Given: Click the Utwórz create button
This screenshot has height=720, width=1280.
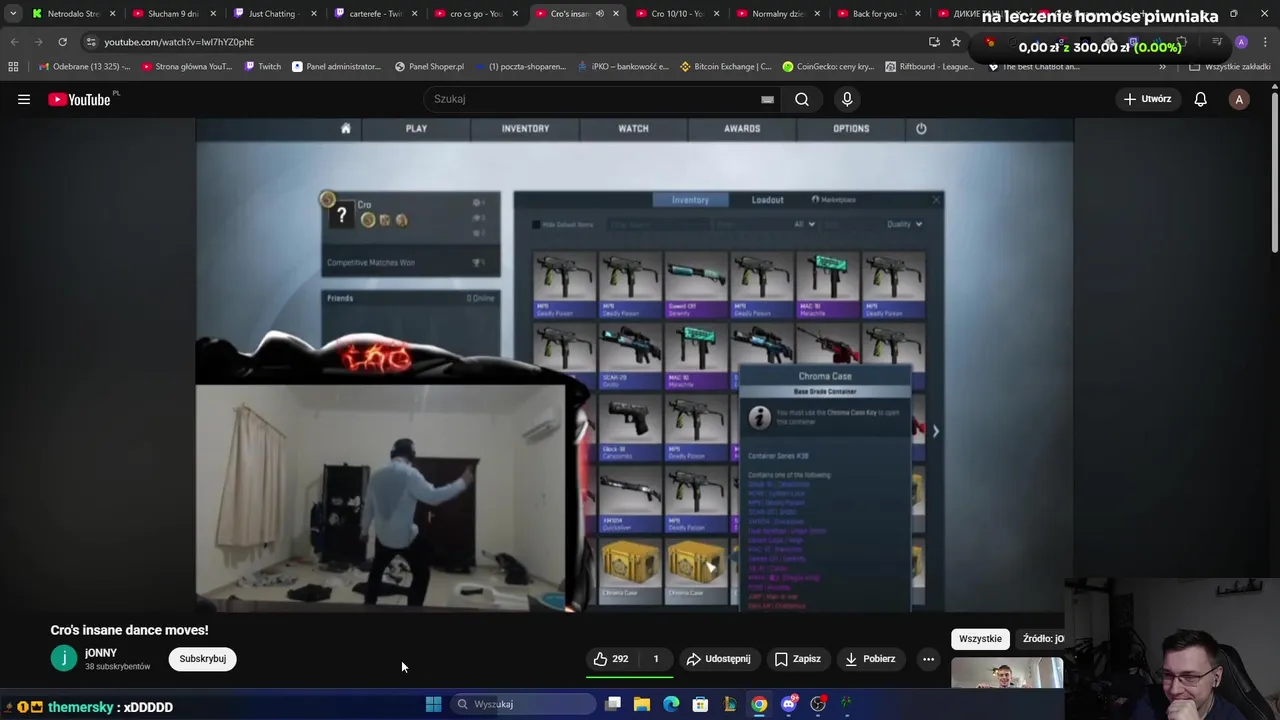Looking at the screenshot, I should (x=1147, y=99).
